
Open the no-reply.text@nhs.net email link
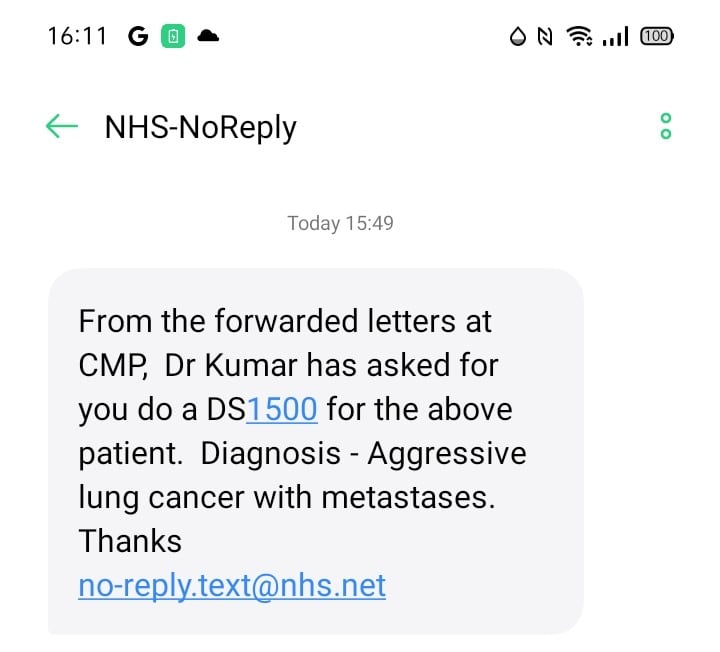[232, 585]
